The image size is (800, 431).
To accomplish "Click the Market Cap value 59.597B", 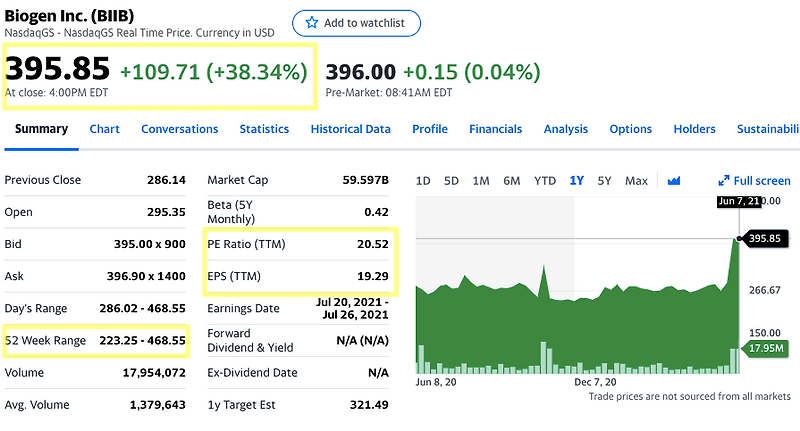I will pos(365,180).
